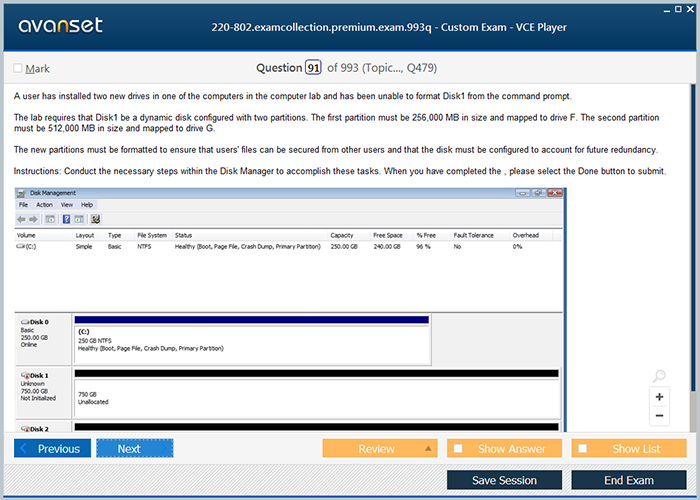
Task: Click Save Session button
Action: pos(504,480)
